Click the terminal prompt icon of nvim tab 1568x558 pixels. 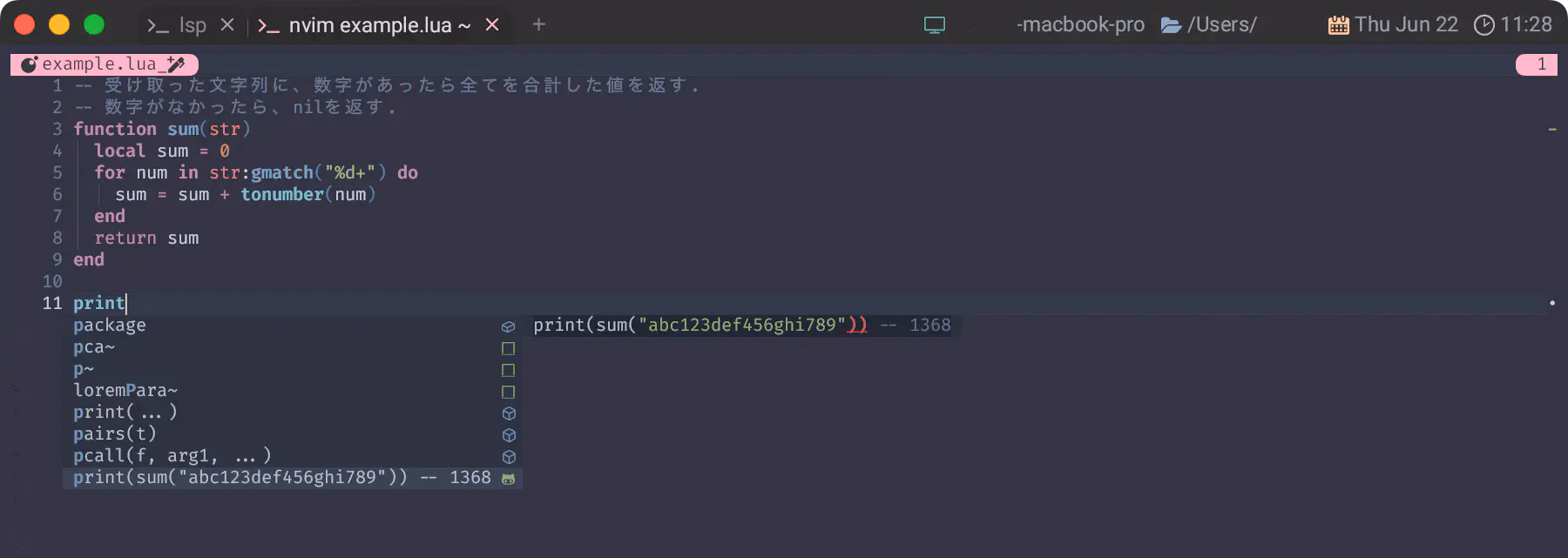[268, 26]
